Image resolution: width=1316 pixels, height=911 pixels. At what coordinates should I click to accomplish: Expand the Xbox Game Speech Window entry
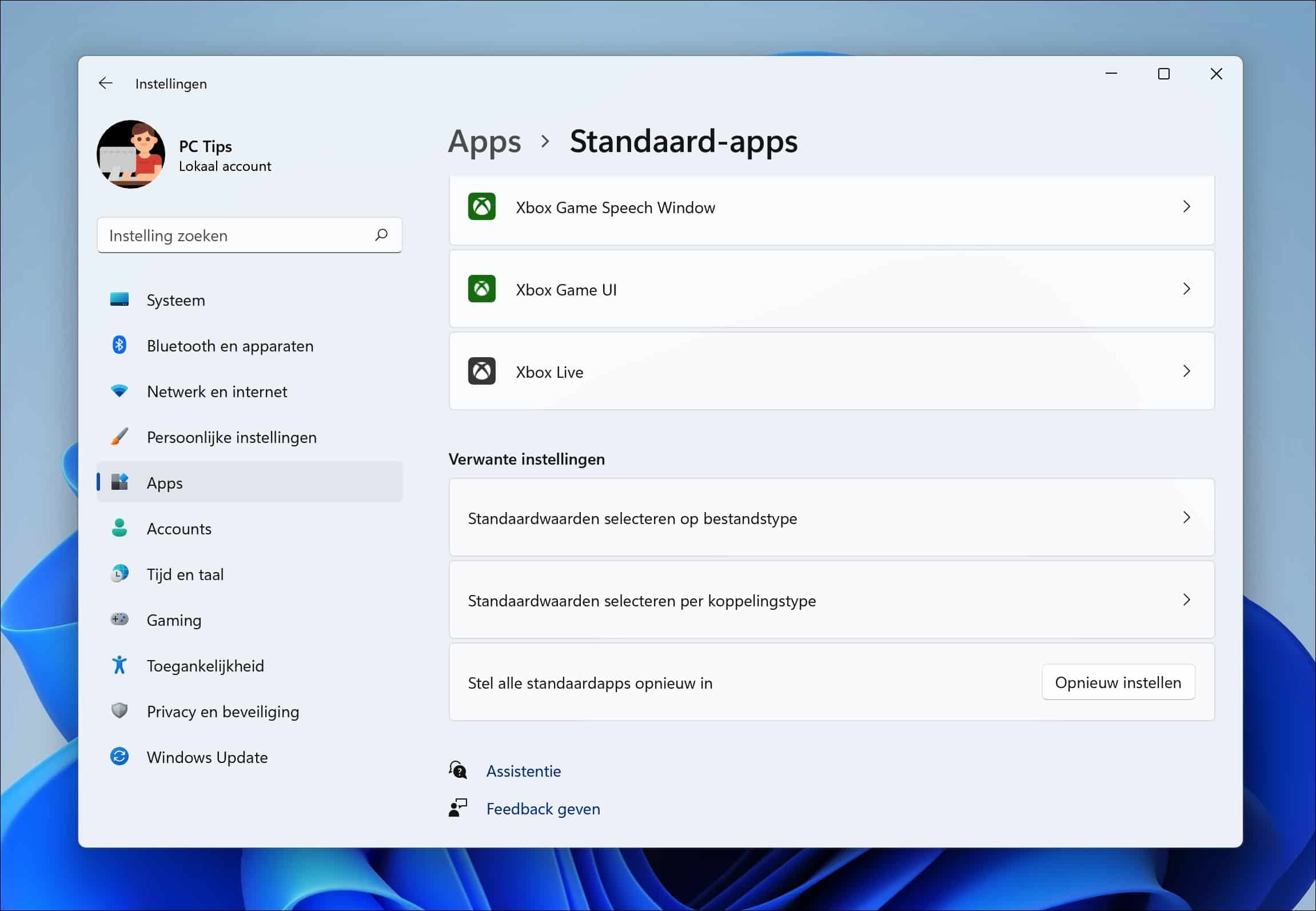coord(1187,207)
